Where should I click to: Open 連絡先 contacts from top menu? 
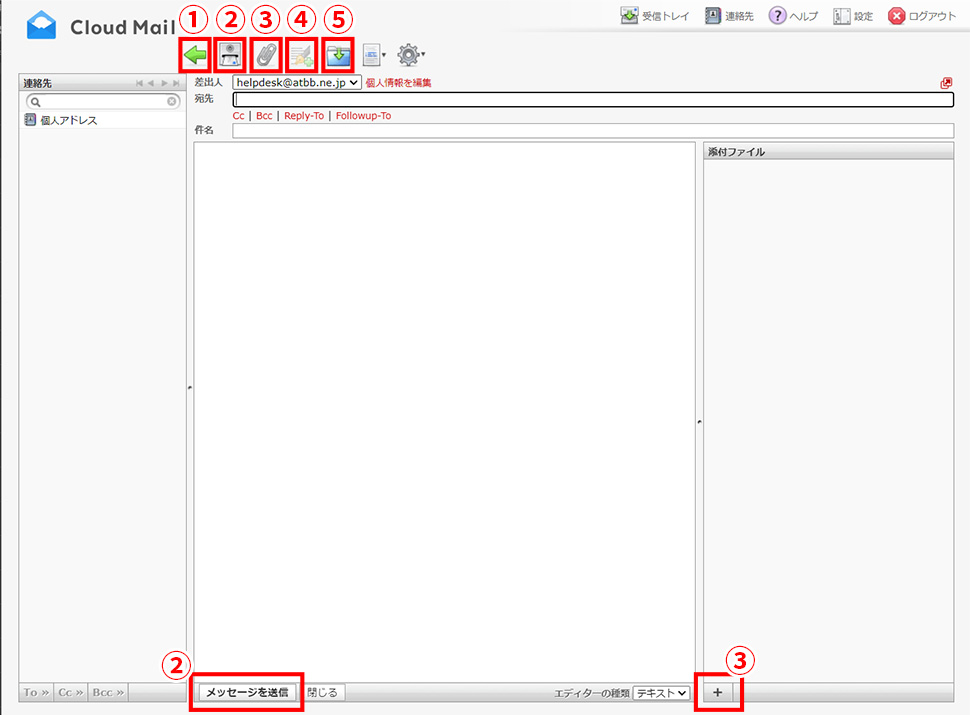[730, 16]
